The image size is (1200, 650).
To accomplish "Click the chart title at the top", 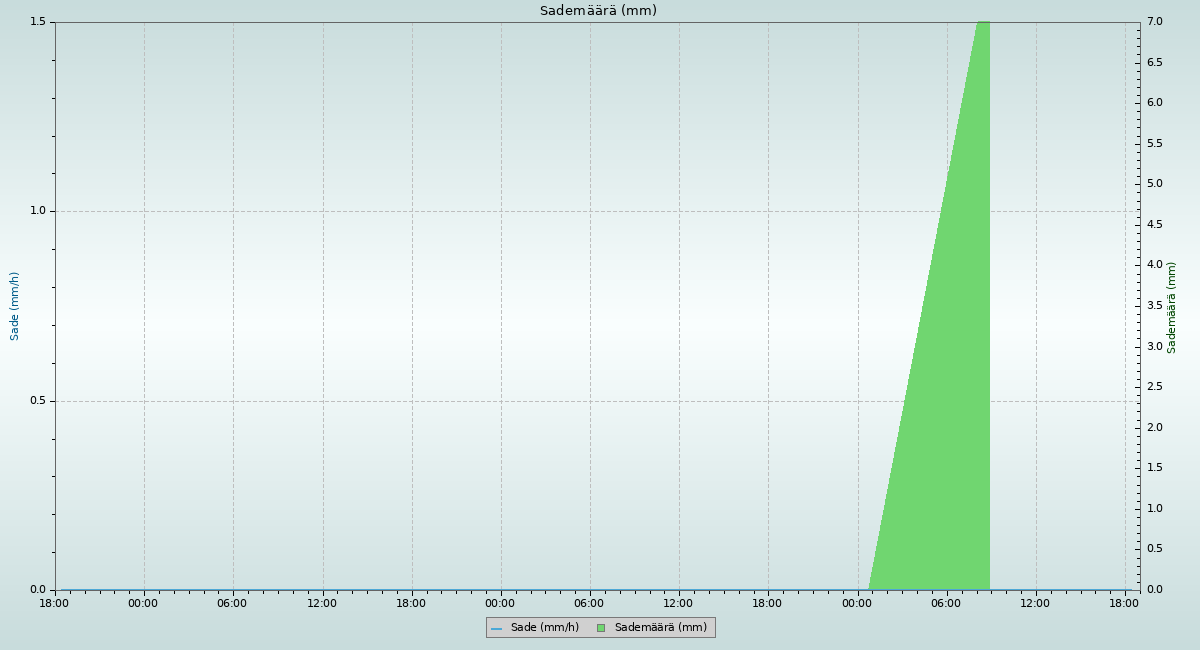I will click(x=598, y=11).
